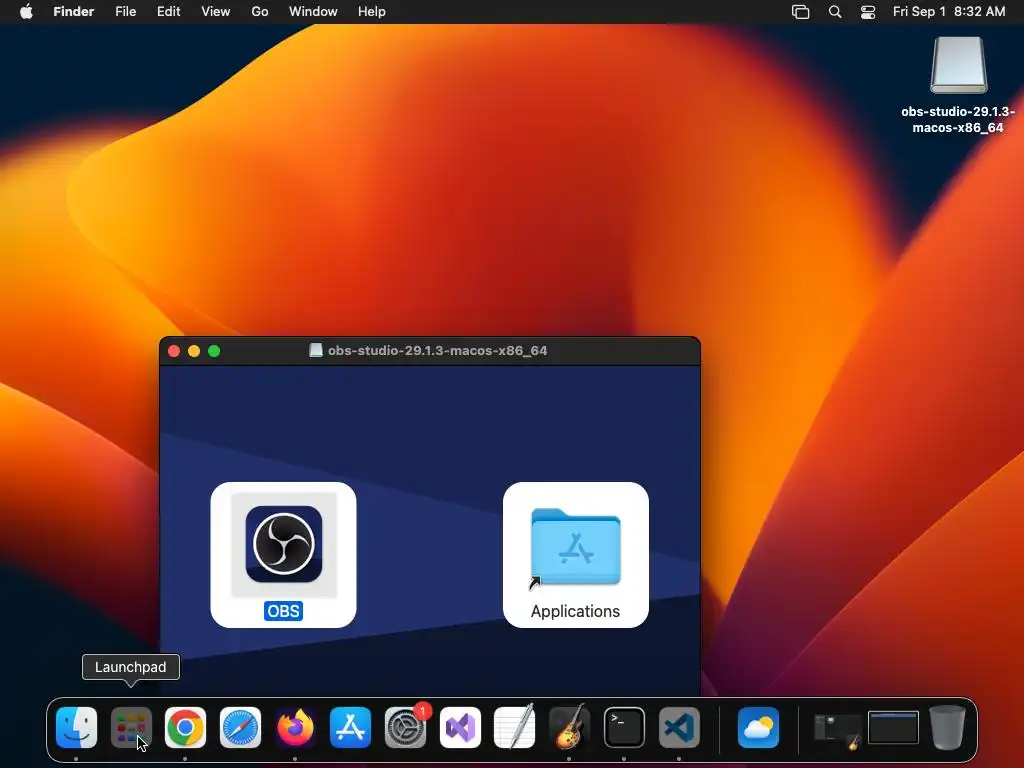Click the disk proxy icon in the window title bar
The width and height of the screenshot is (1024, 768).
[316, 351]
